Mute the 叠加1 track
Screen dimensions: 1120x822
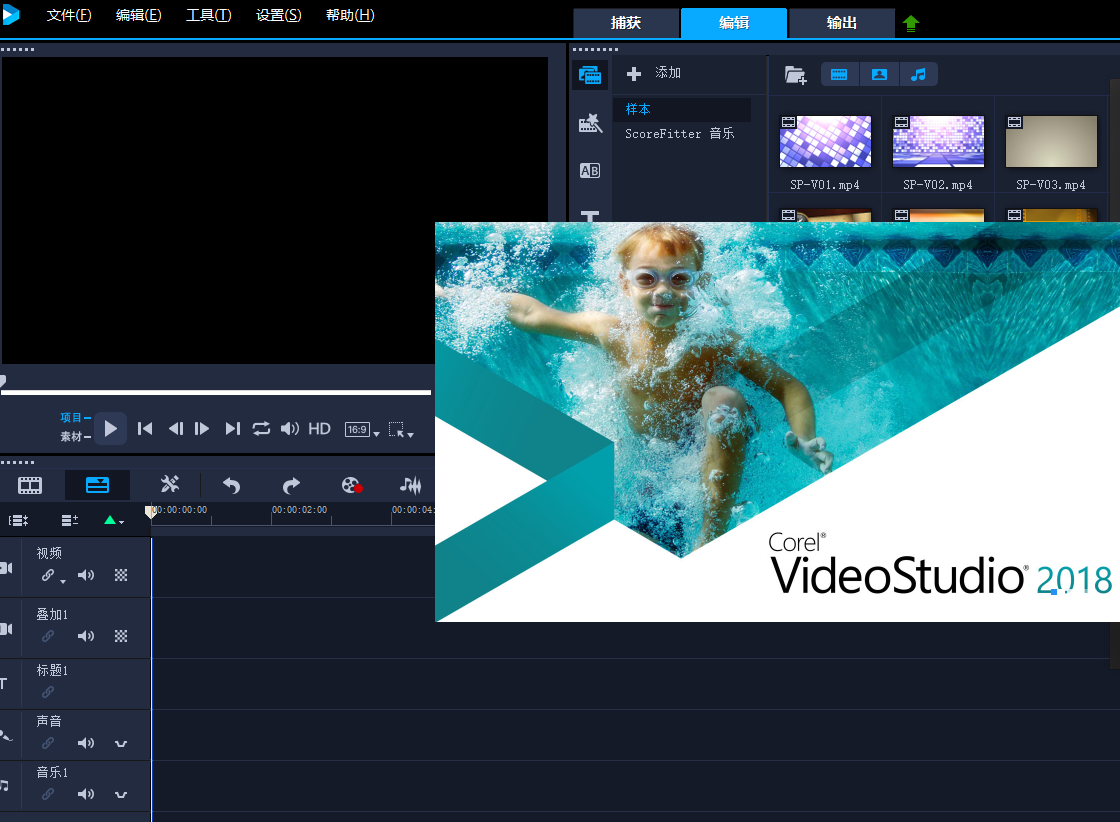point(86,636)
